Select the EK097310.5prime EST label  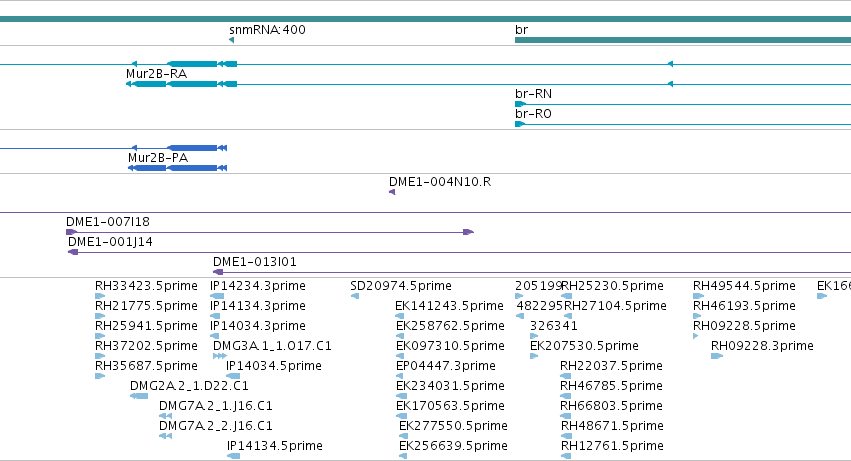pyautogui.click(x=450, y=346)
